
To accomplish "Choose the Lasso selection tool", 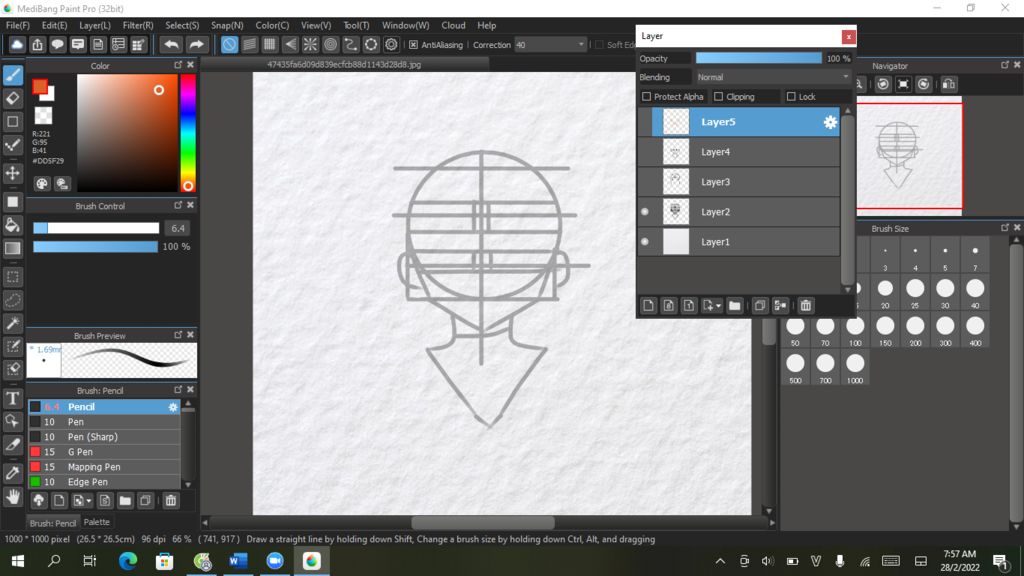I will [13, 300].
